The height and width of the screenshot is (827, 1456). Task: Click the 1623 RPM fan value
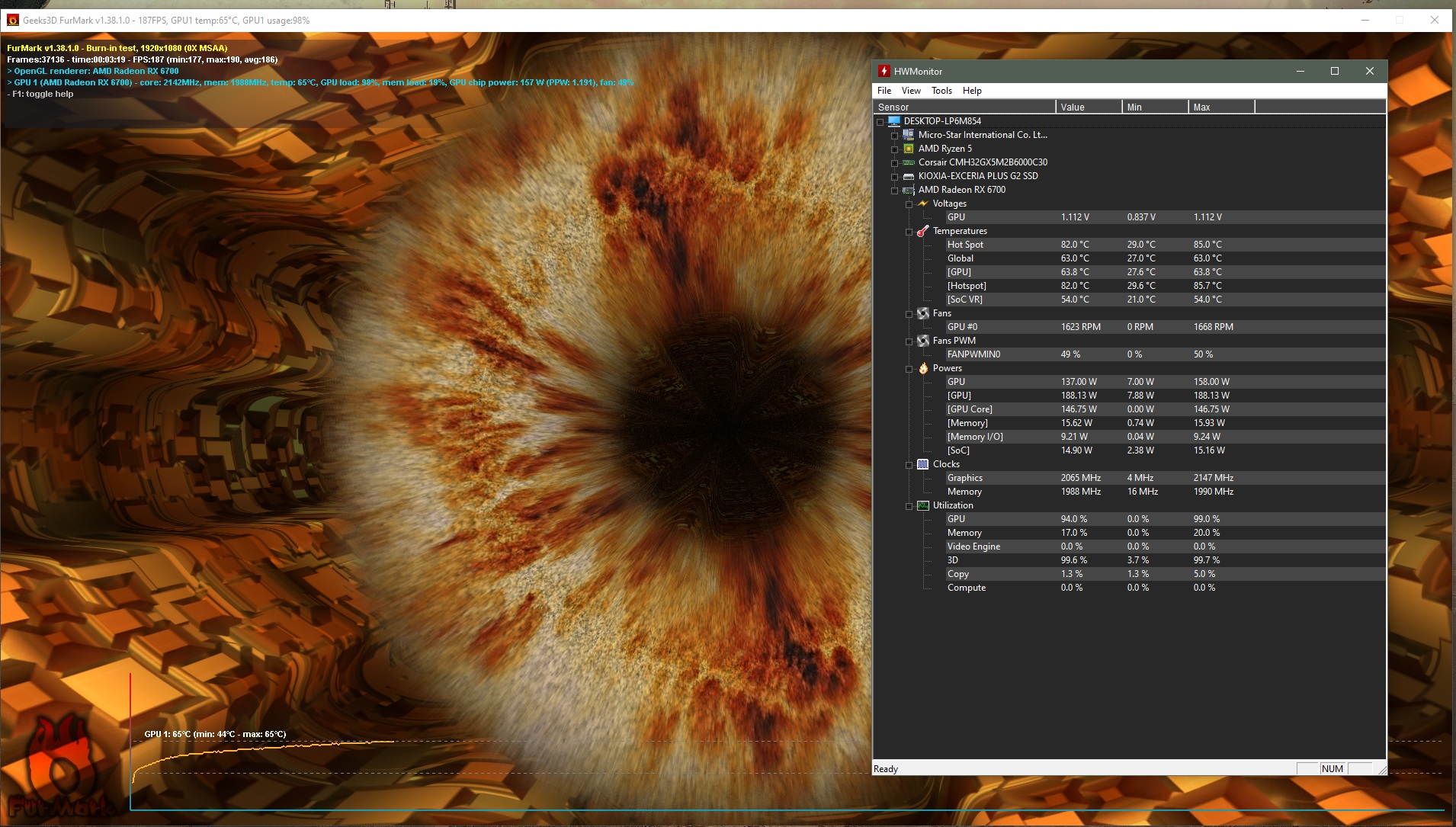(x=1081, y=327)
